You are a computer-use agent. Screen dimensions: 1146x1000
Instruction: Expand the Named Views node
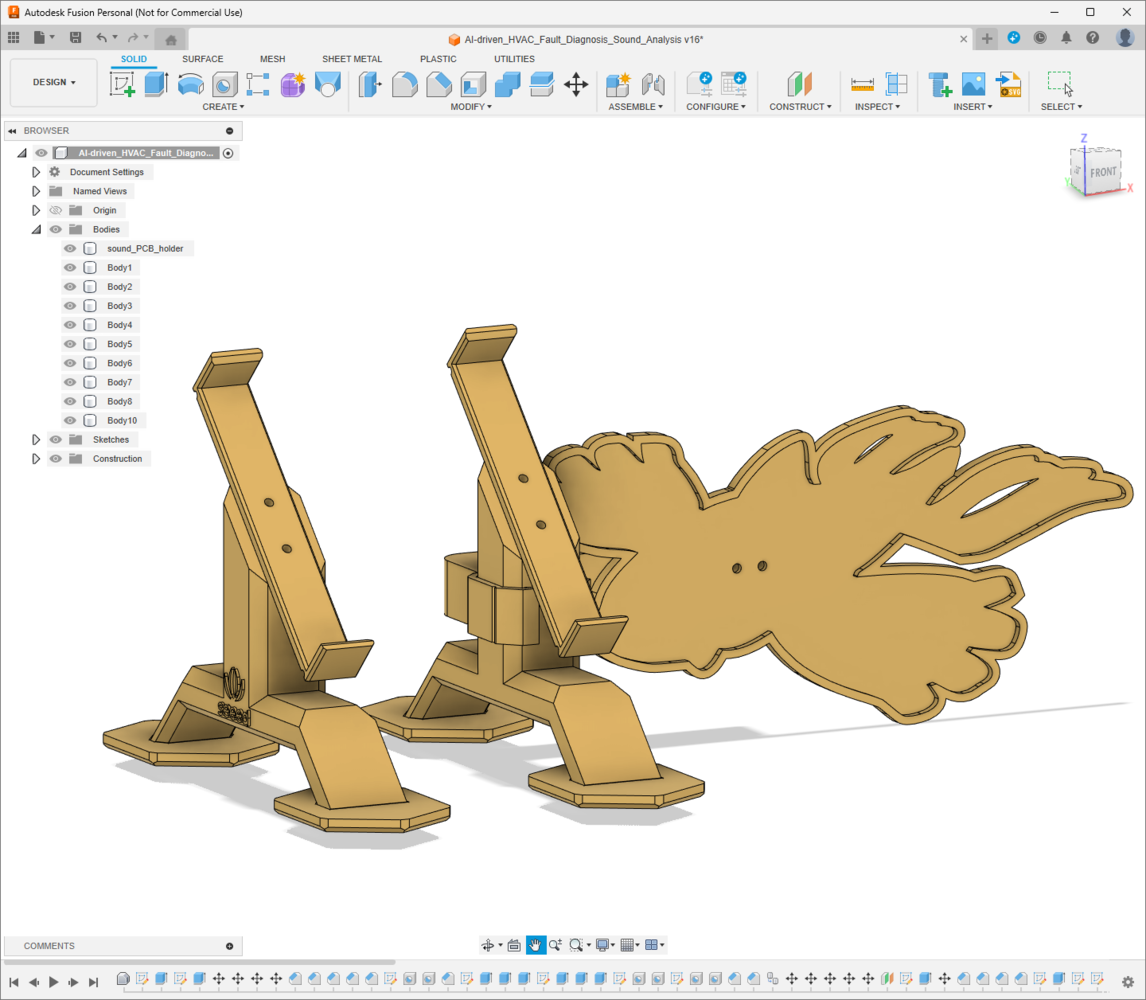pyautogui.click(x=36, y=191)
